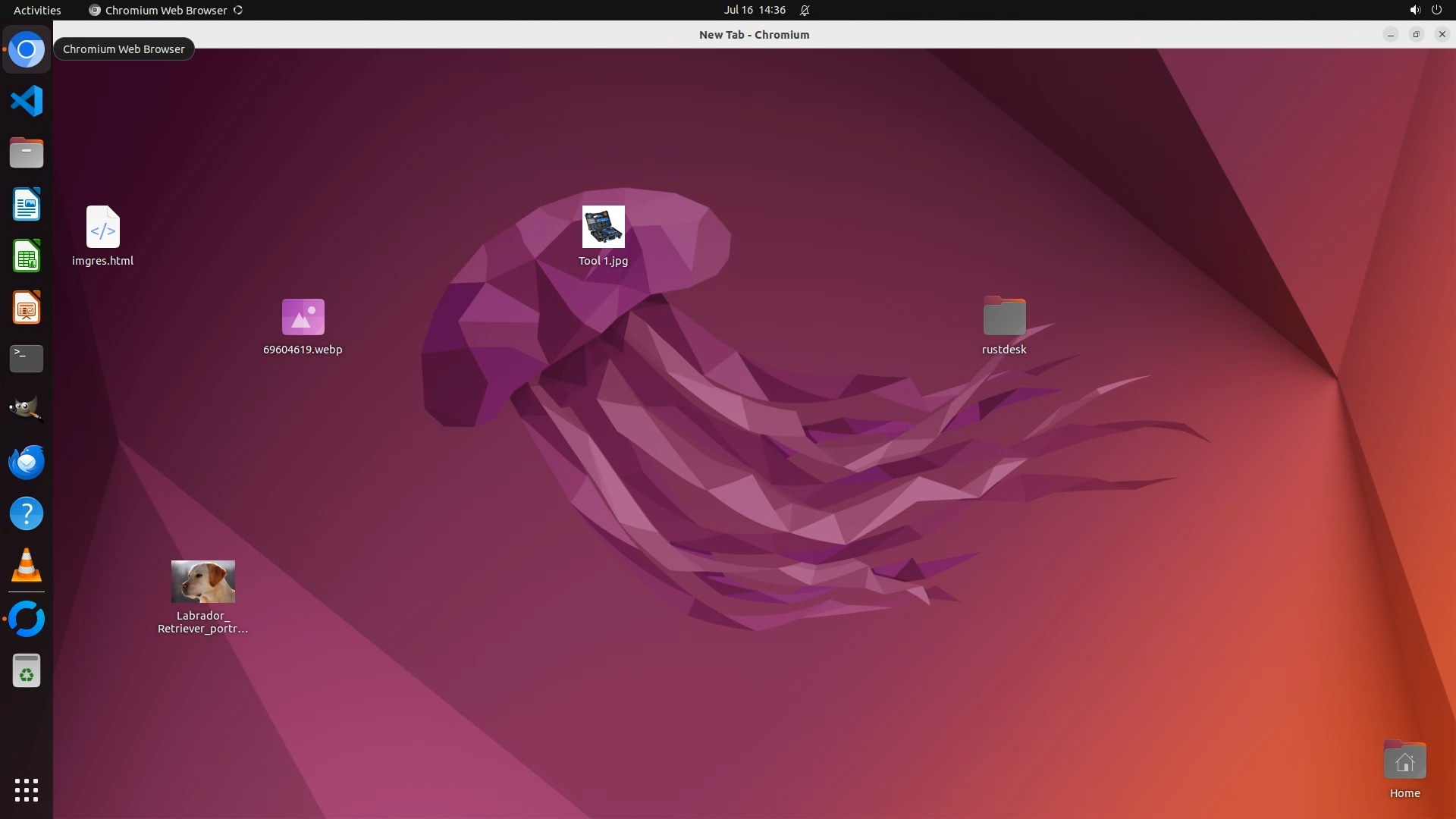Open the Chromium Web Browser app menu

click(165, 10)
